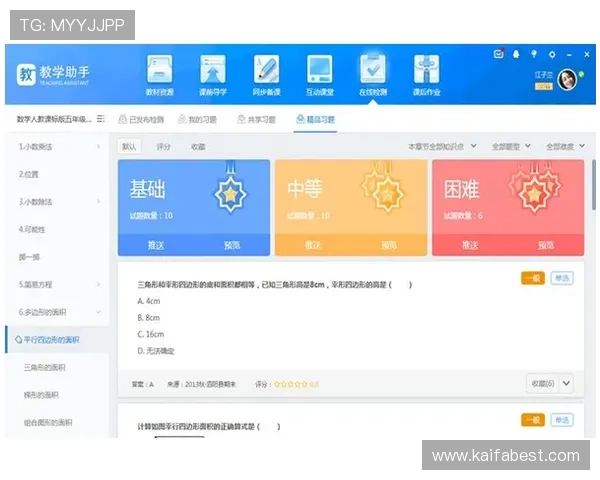Click the user avatar photo
The height and width of the screenshot is (480, 600).
coord(567,80)
